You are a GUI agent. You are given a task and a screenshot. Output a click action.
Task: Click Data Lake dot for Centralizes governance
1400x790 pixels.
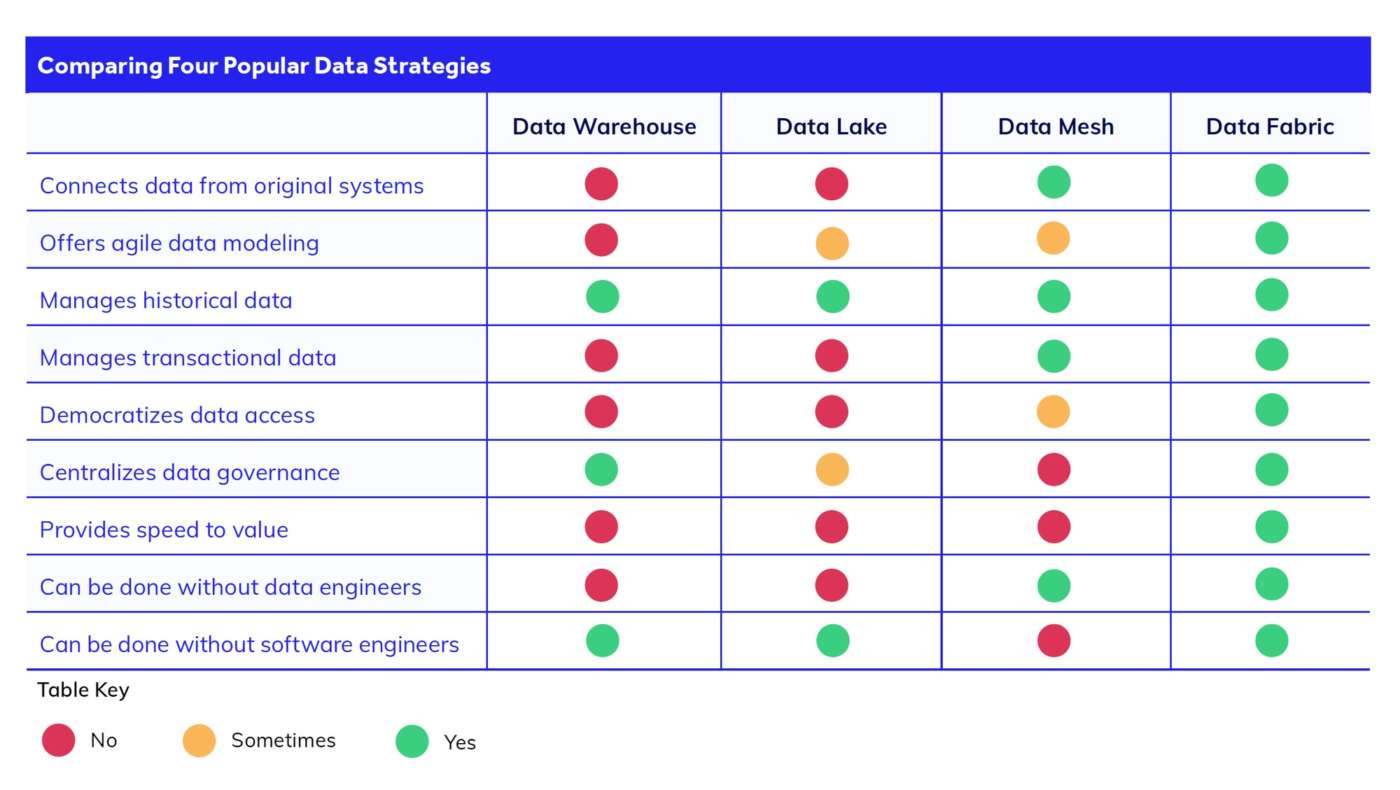click(x=832, y=469)
